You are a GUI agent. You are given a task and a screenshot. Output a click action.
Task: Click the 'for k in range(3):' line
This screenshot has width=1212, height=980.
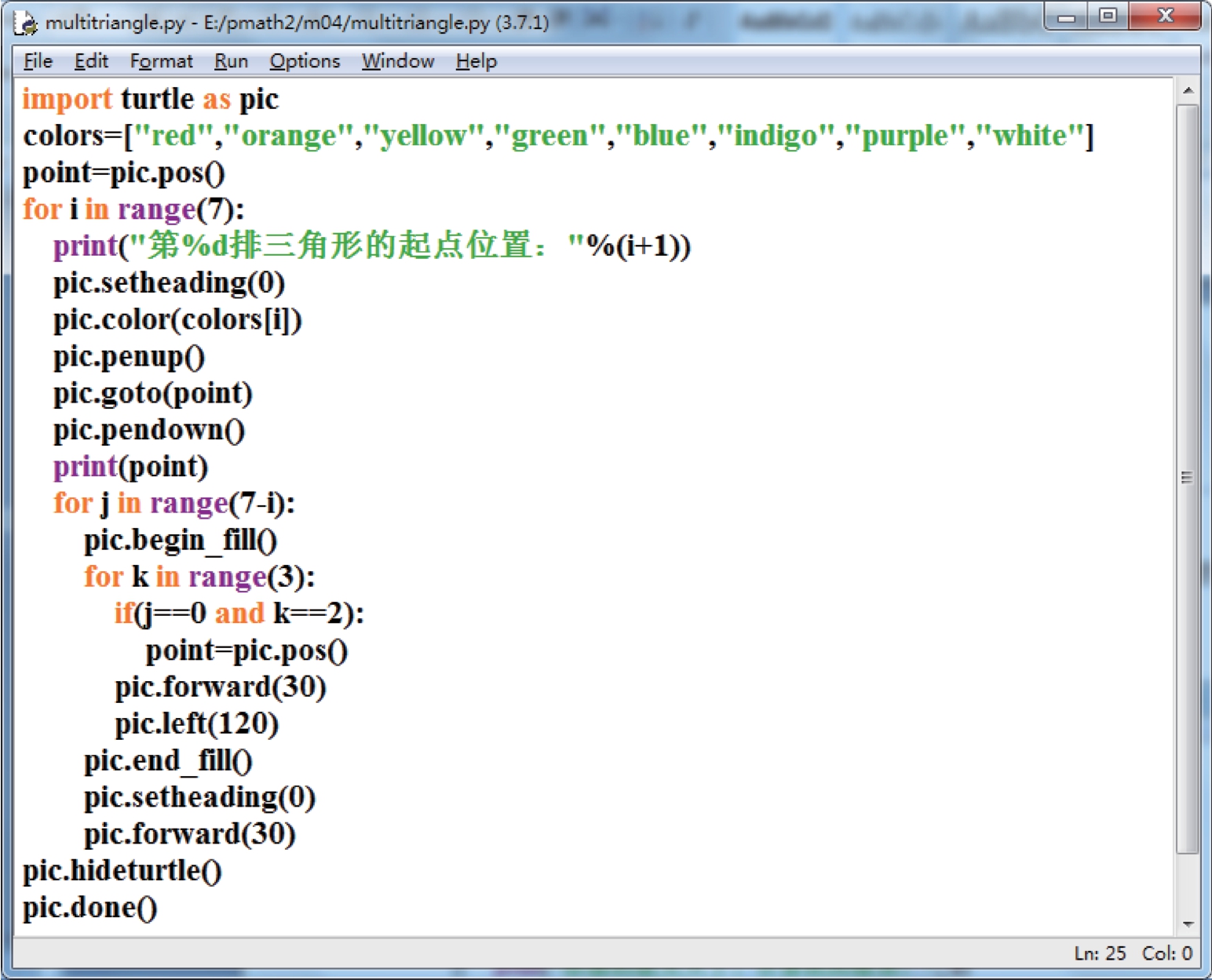pos(199,577)
